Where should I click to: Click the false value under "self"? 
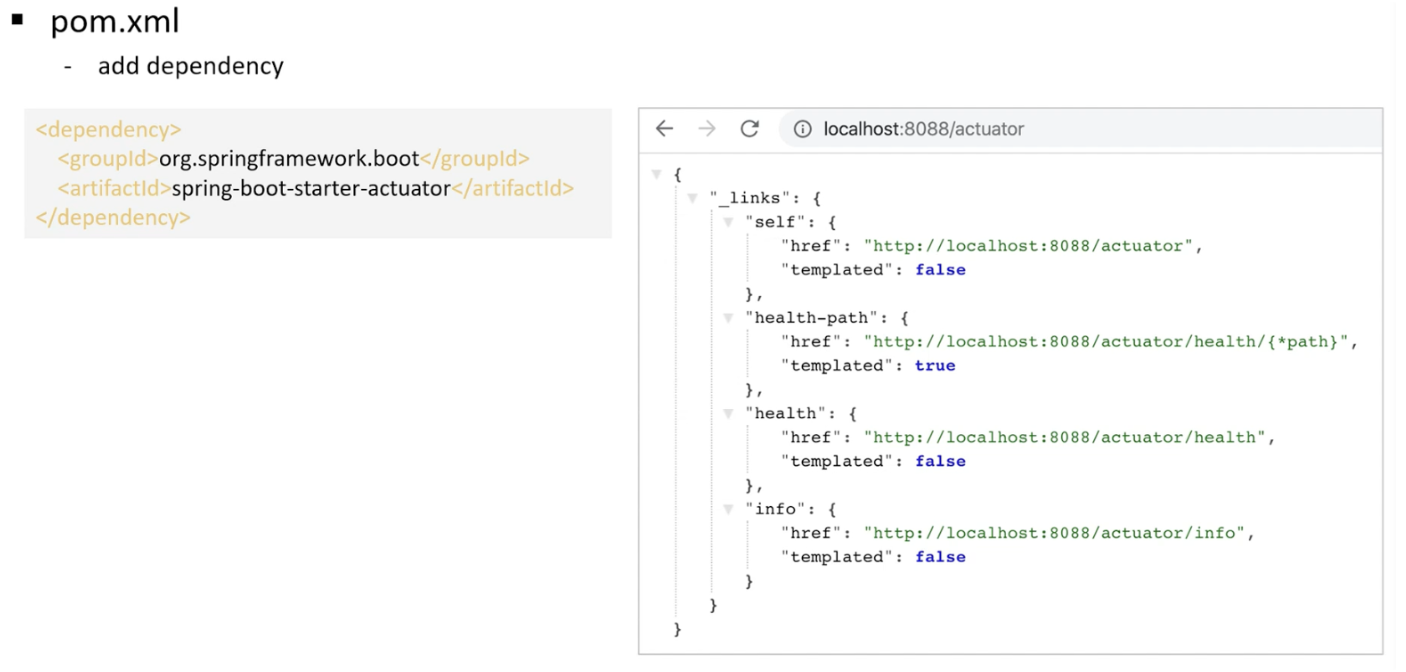[940, 270]
